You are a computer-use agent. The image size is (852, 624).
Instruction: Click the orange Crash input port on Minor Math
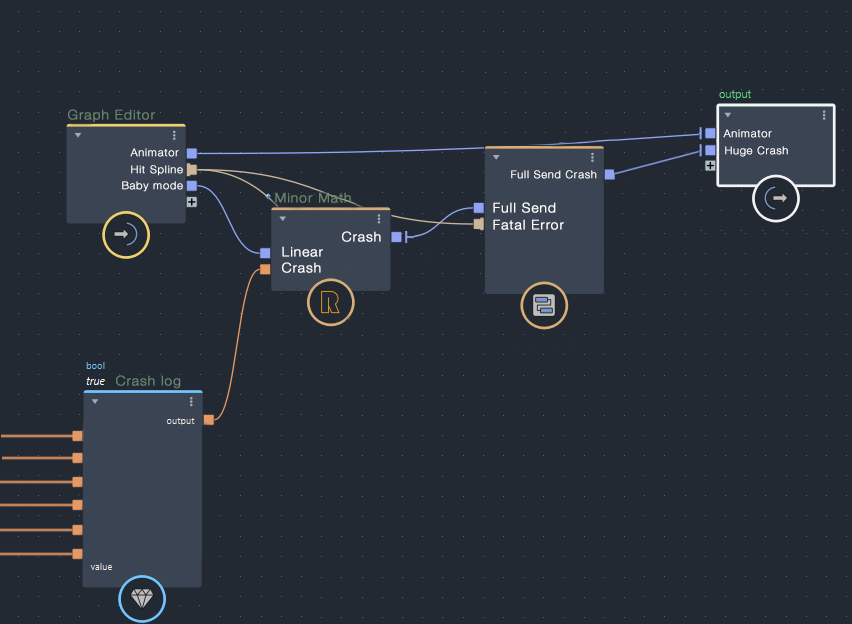tap(265, 269)
